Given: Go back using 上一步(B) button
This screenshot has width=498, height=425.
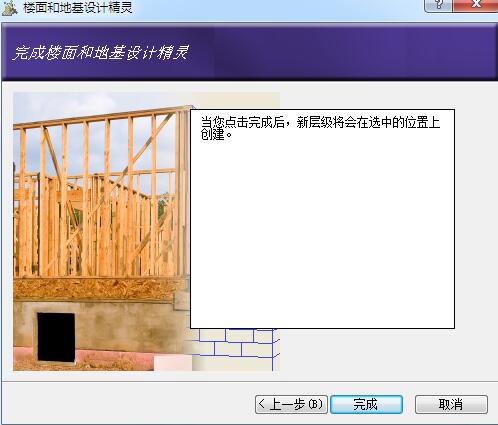Looking at the screenshot, I should [291, 404].
